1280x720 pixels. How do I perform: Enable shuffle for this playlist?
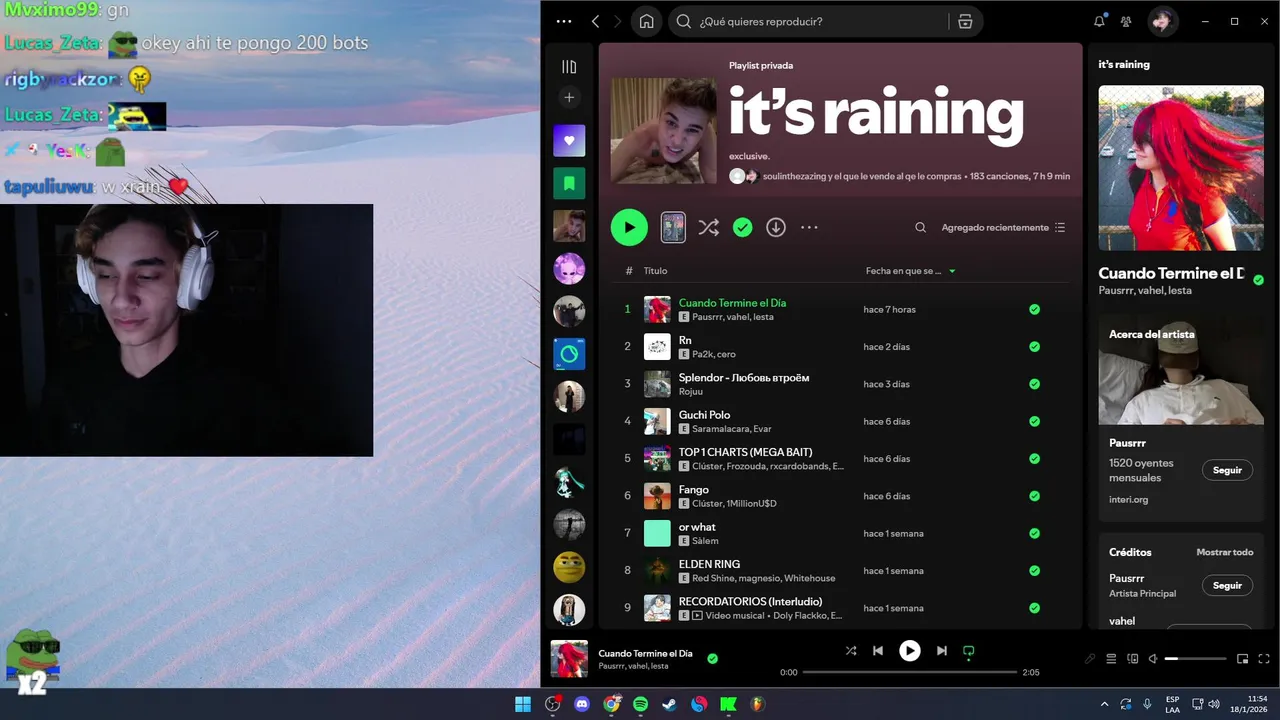pos(708,227)
